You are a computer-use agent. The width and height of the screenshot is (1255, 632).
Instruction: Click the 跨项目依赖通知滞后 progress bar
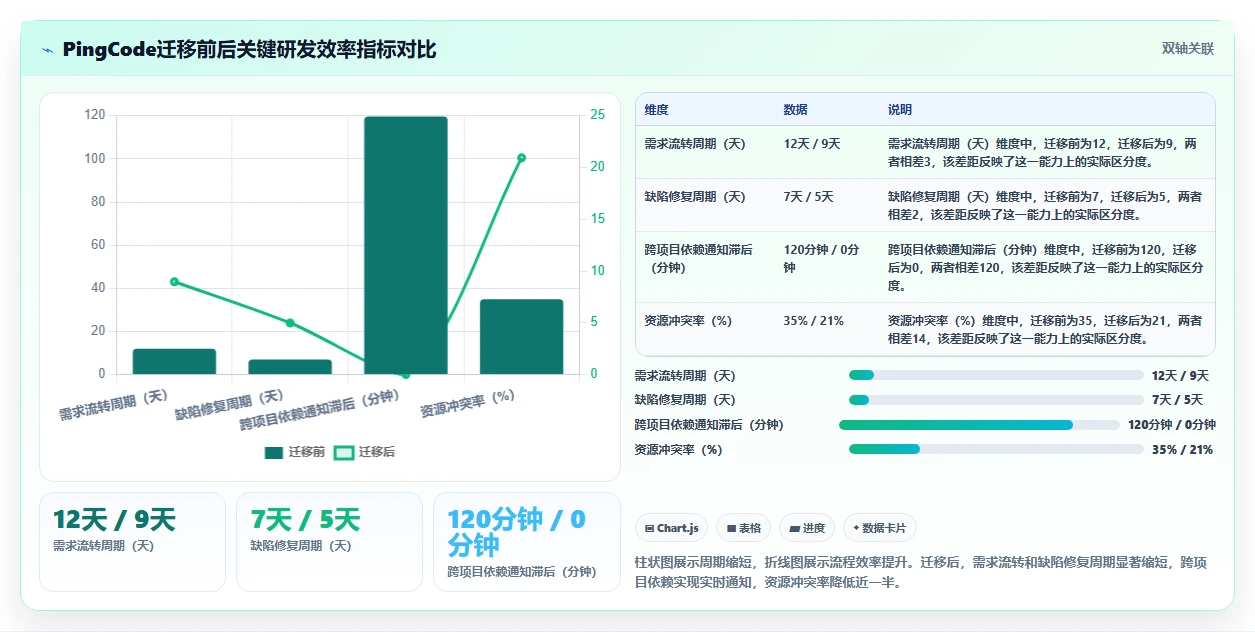979,425
